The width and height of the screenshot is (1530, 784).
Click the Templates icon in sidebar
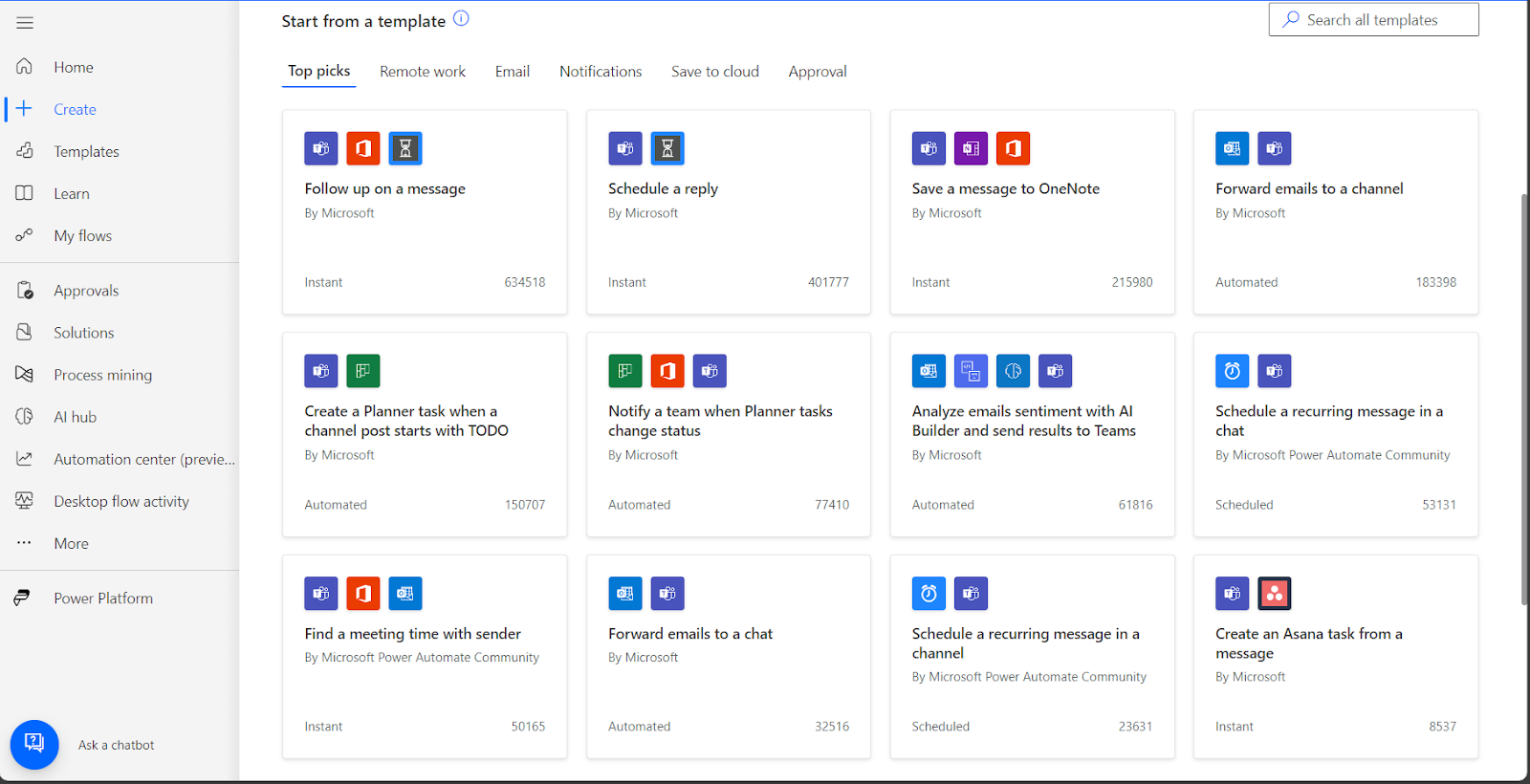(x=25, y=151)
